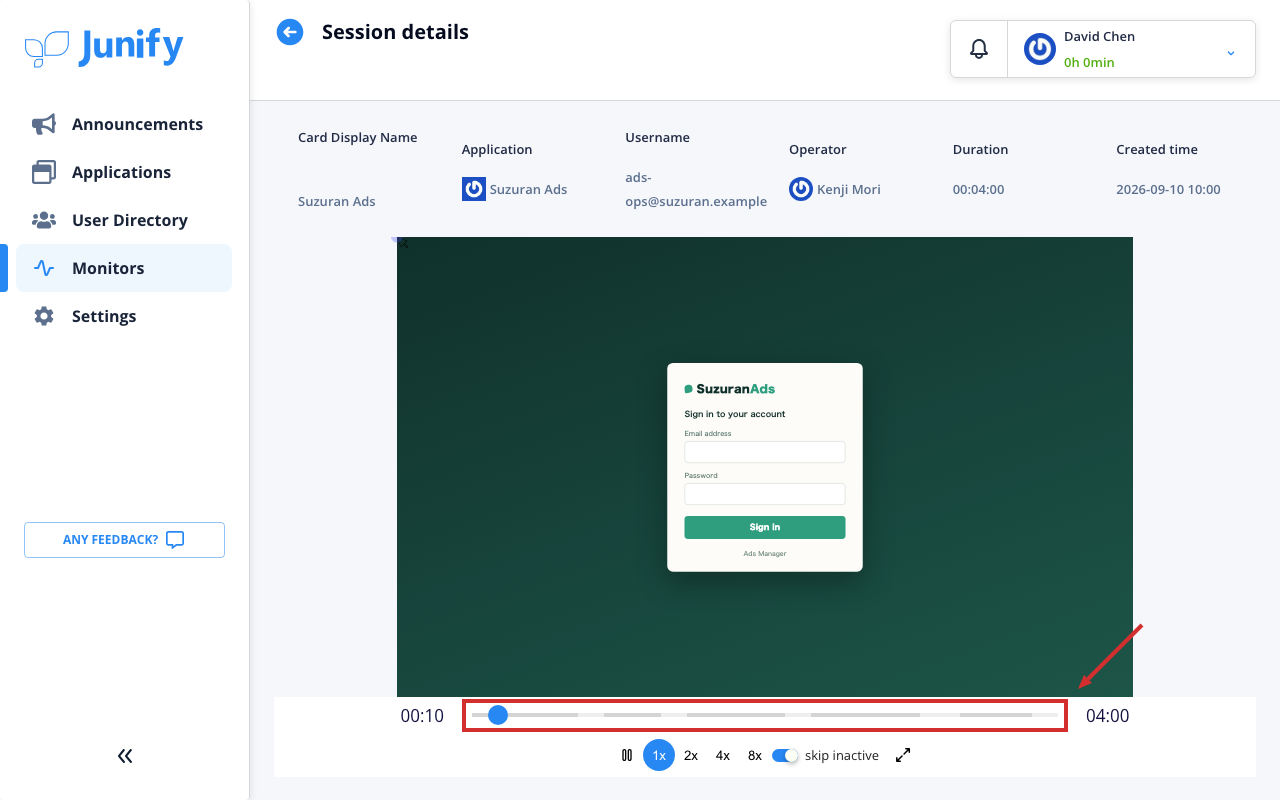Click the ads-ops@suzuran.example username
This screenshot has width=1280, height=800.
696,189
